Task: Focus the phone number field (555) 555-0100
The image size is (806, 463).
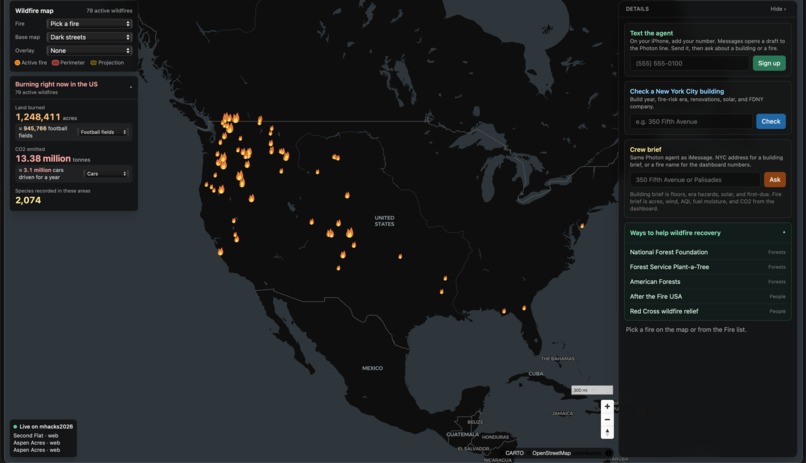Action: click(x=689, y=63)
